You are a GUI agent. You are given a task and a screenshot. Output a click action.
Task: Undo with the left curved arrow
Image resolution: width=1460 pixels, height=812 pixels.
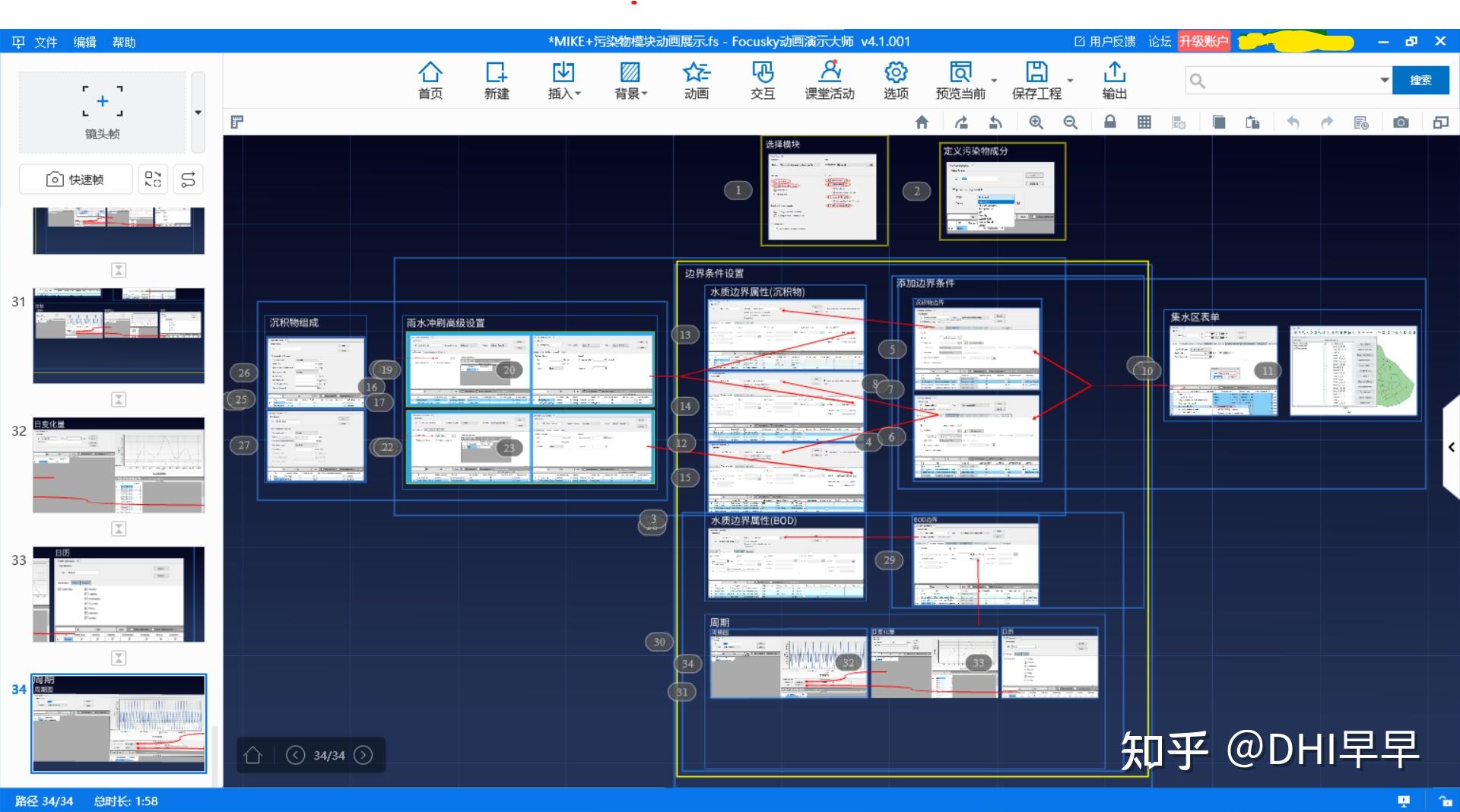point(1293,122)
